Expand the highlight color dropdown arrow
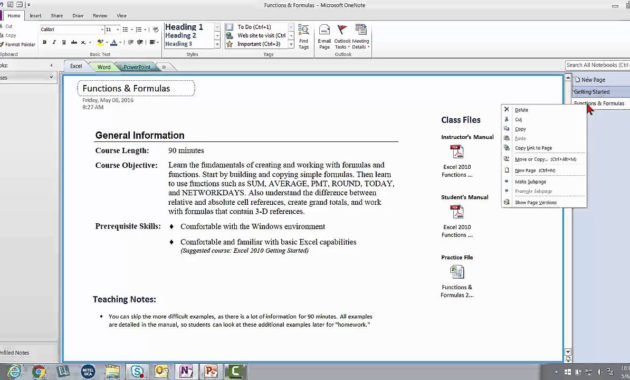Screen dimensions: 630x380 click(x=106, y=42)
